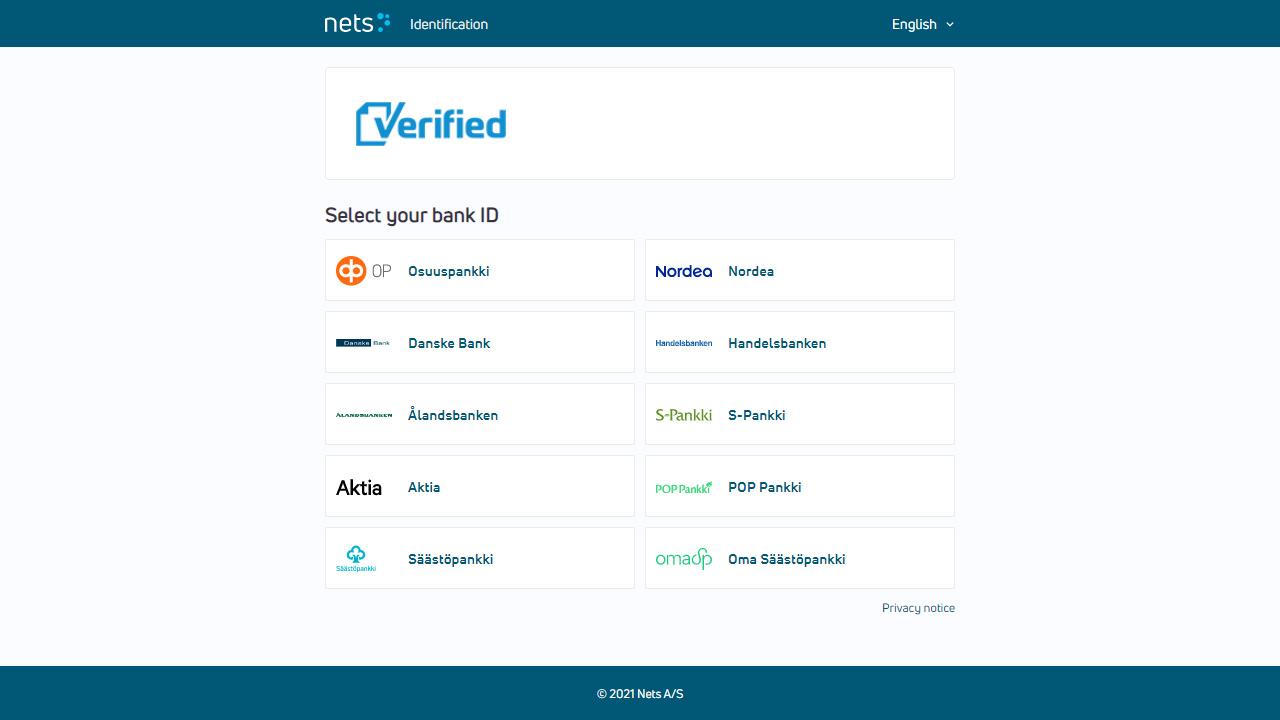This screenshot has width=1280, height=720.
Task: Open the English language dropdown
Action: [923, 24]
